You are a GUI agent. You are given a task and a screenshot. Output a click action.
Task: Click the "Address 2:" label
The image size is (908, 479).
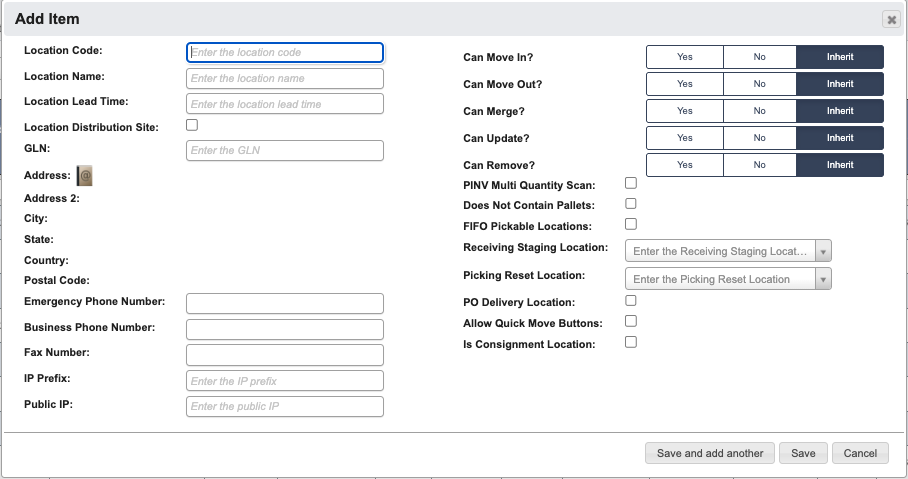[x=52, y=198]
